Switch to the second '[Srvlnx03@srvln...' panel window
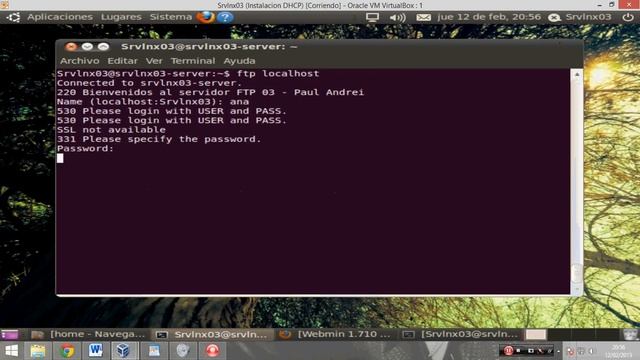The image size is (640, 360). pos(460,334)
